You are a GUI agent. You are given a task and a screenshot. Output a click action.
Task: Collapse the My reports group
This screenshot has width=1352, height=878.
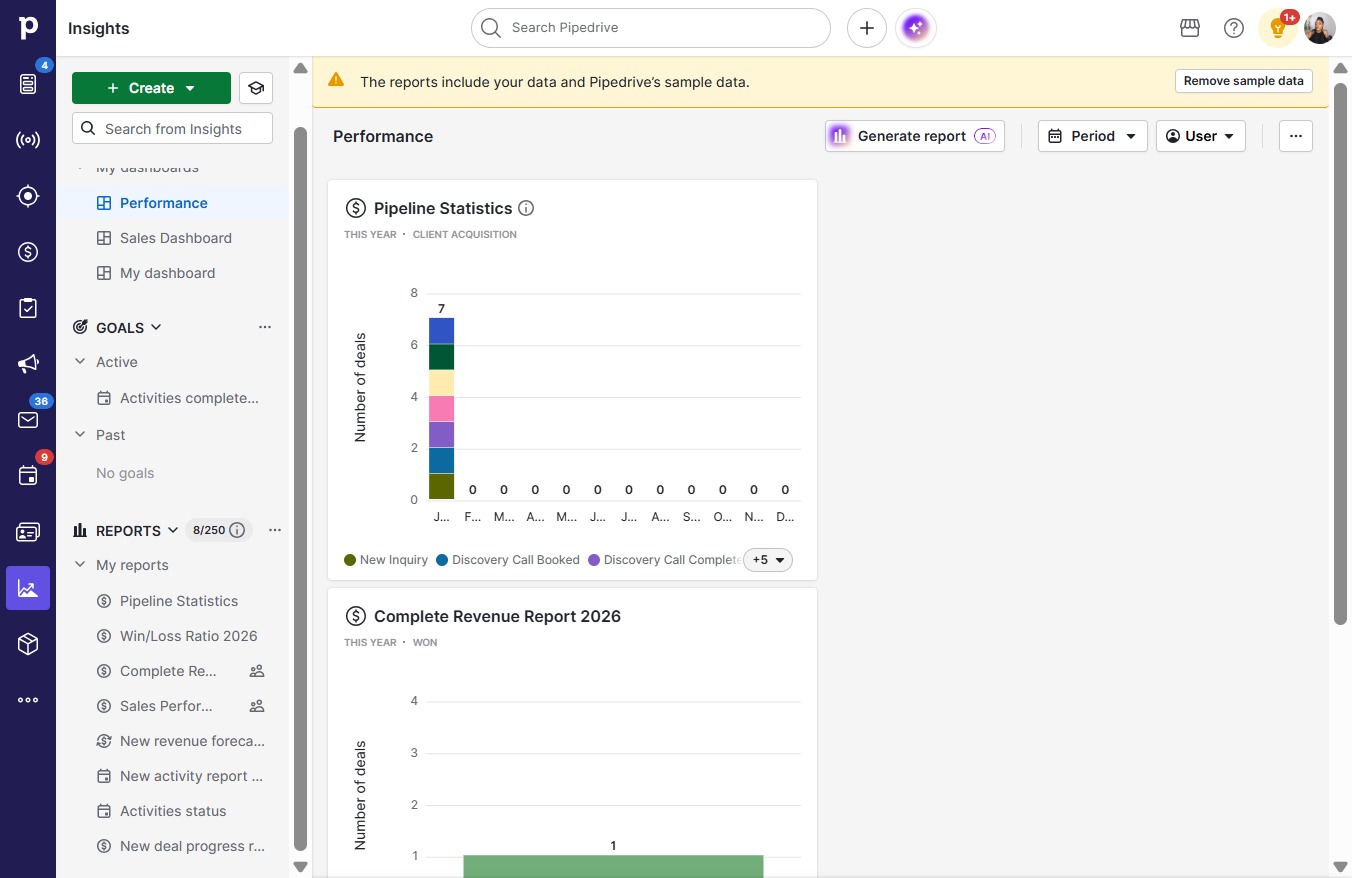pyautogui.click(x=80, y=565)
